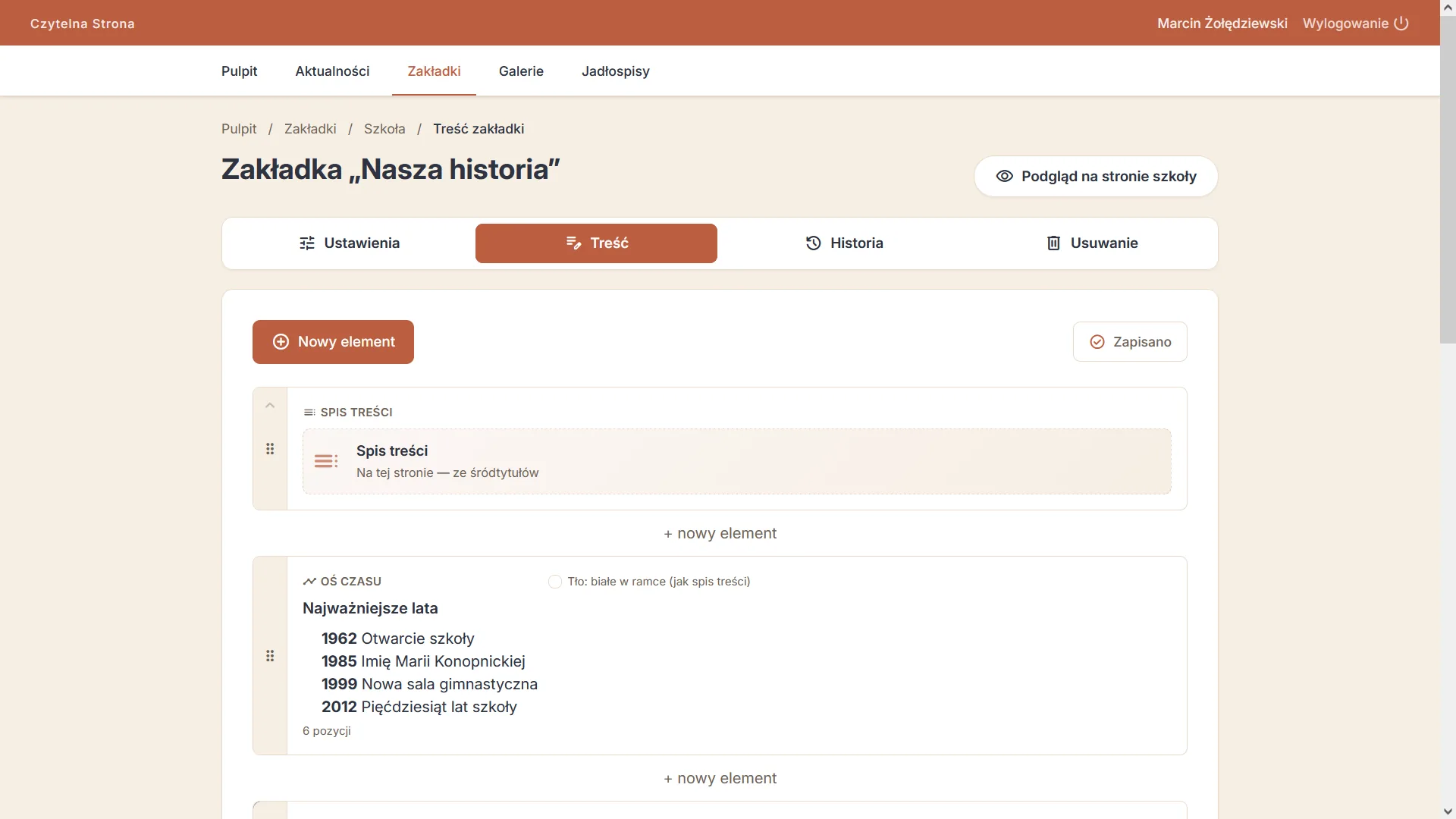
Task: Go to the Galerie menu item
Action: [521, 71]
